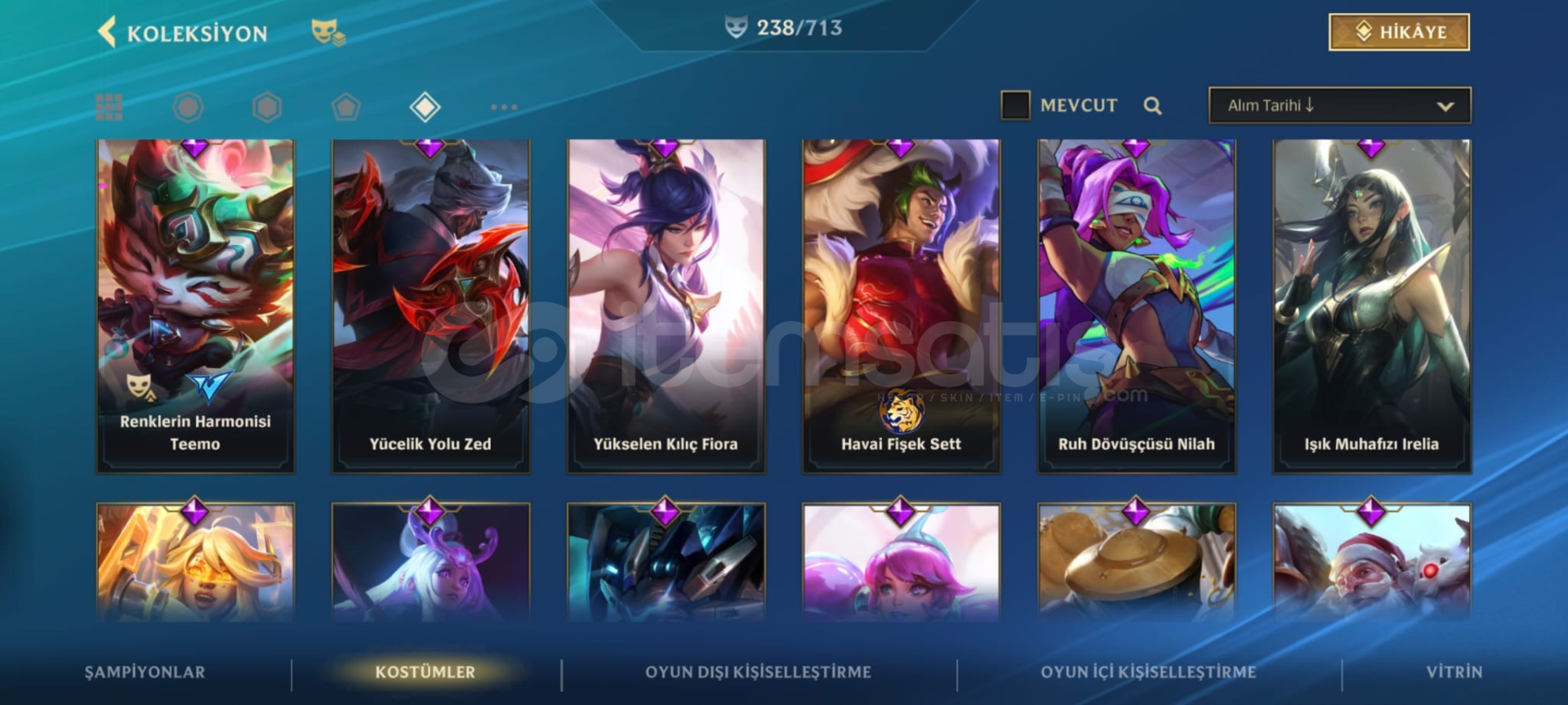Toggle the Mevcut checkbox
The width and height of the screenshot is (1568, 705).
click(1015, 105)
